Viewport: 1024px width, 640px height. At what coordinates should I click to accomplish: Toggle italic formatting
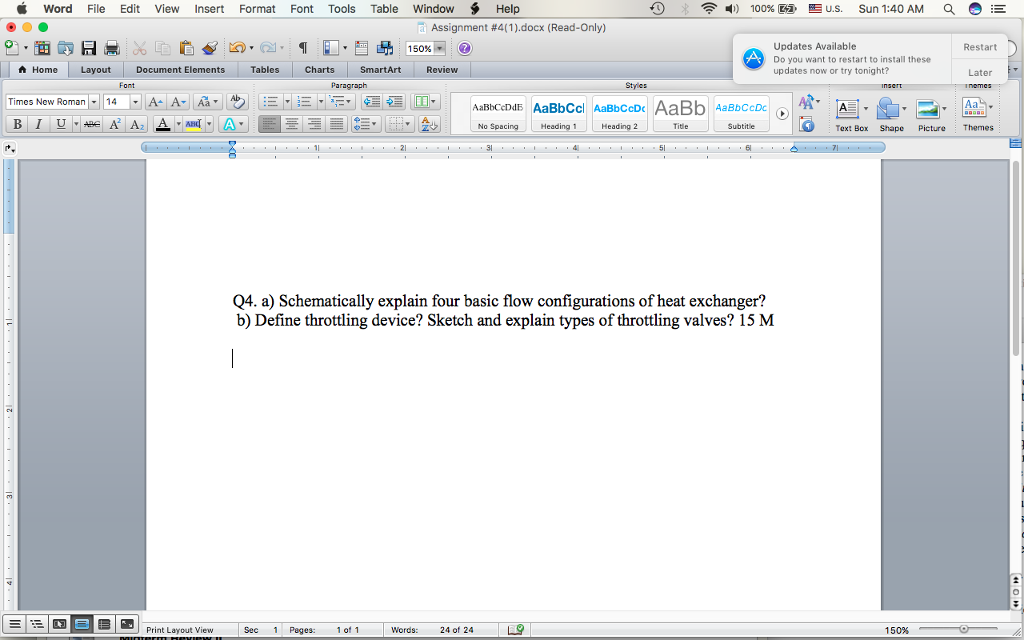coord(38,124)
